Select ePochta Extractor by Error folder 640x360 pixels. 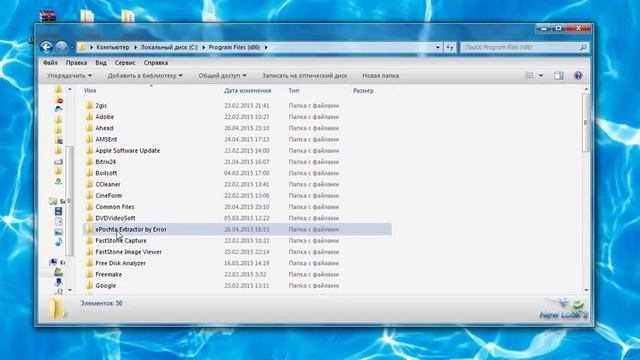237,229
